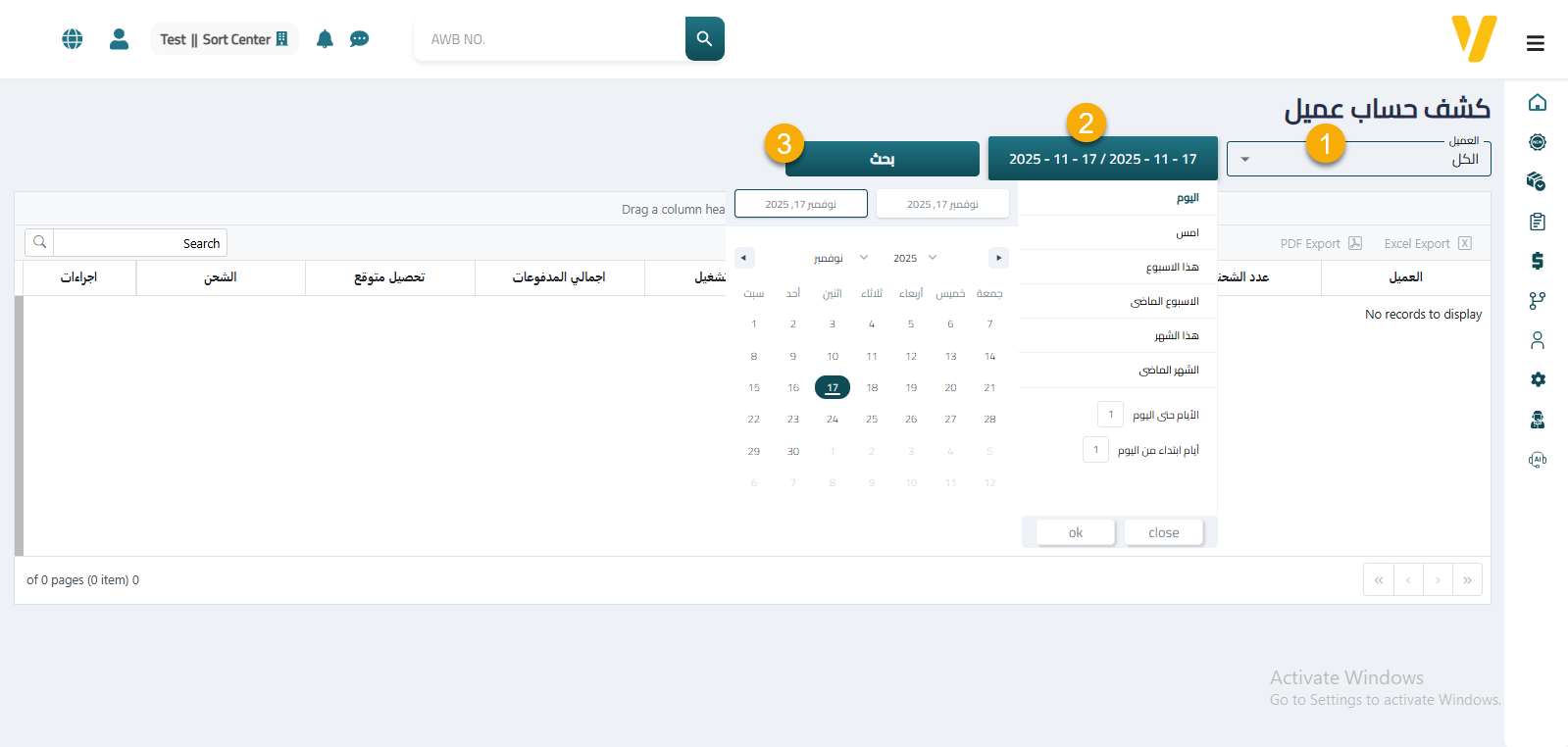
Task: Open the month dropdown showing نوفمبر
Action: [x=839, y=258]
